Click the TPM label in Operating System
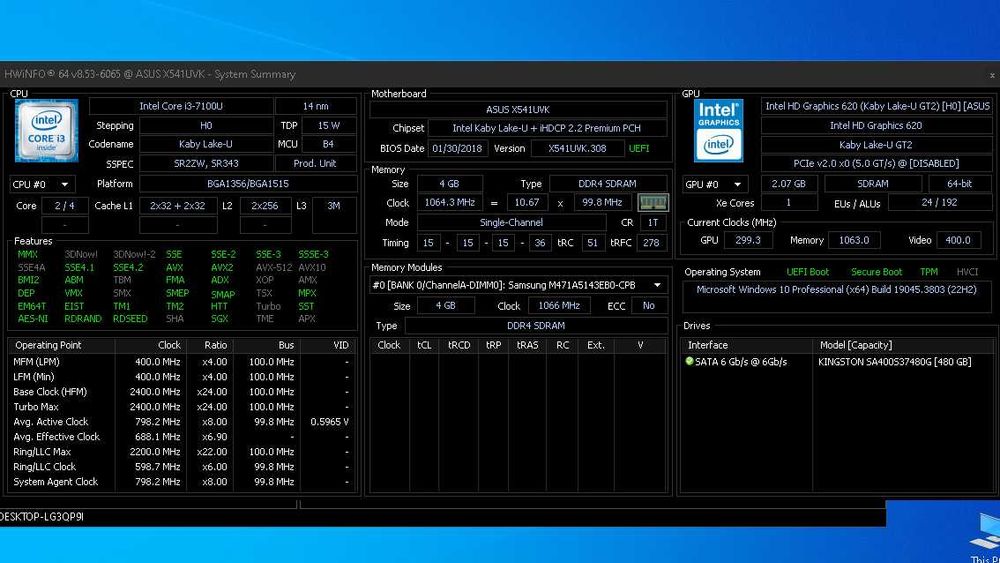 pyautogui.click(x=929, y=272)
